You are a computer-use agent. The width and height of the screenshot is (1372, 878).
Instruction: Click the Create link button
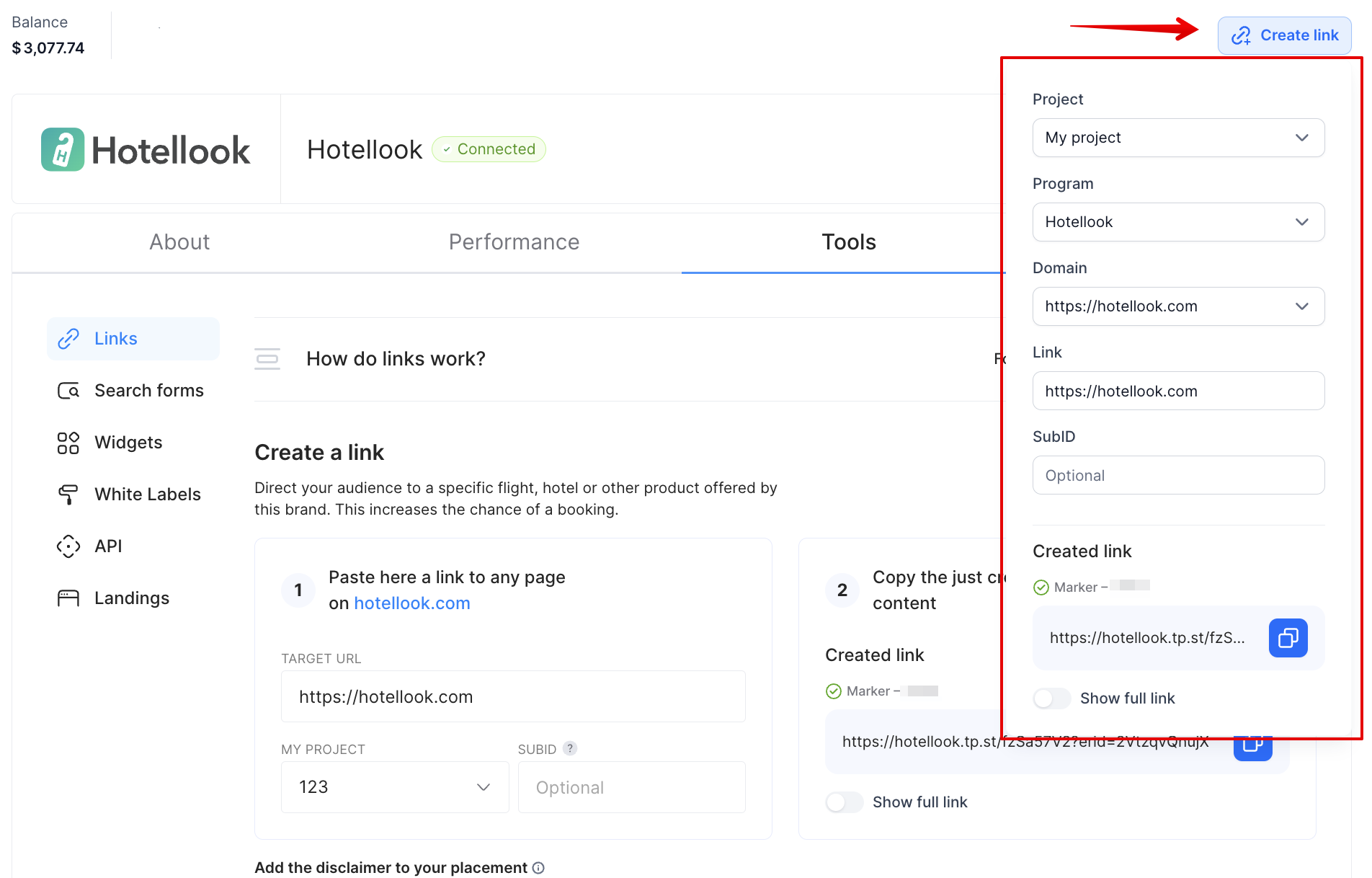point(1284,35)
